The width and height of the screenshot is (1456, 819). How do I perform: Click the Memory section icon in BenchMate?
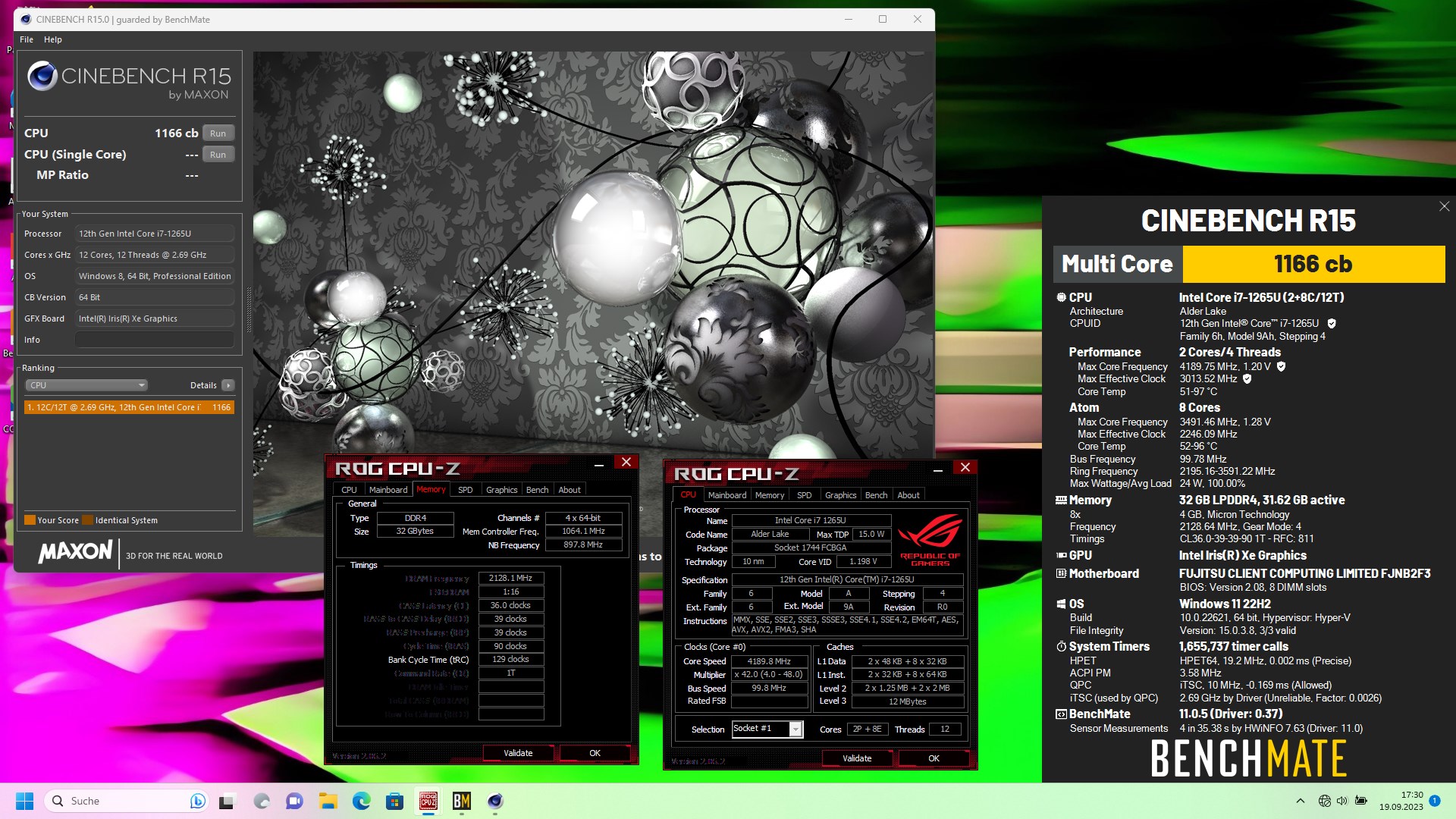[1061, 500]
